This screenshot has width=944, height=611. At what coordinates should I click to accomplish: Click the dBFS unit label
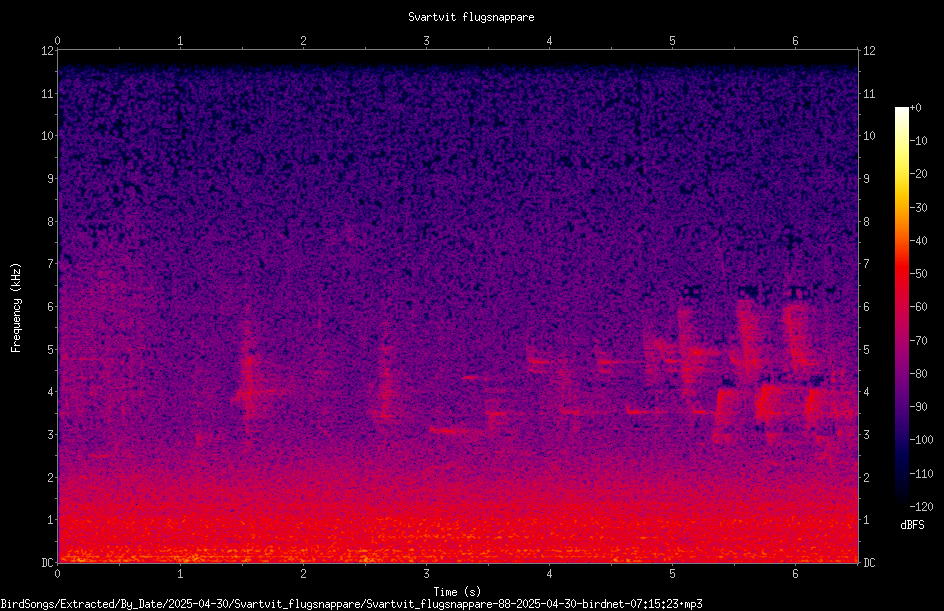(912, 525)
